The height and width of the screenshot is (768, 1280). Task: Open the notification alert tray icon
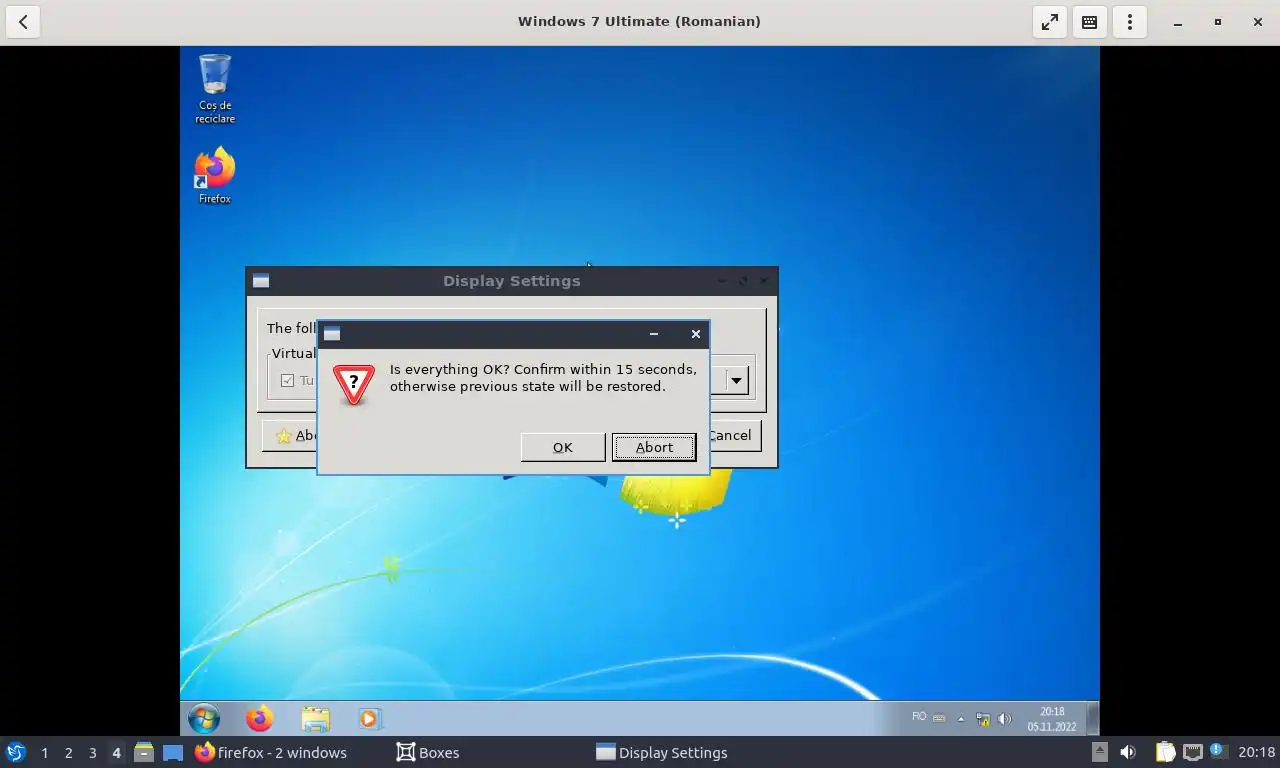point(1218,750)
